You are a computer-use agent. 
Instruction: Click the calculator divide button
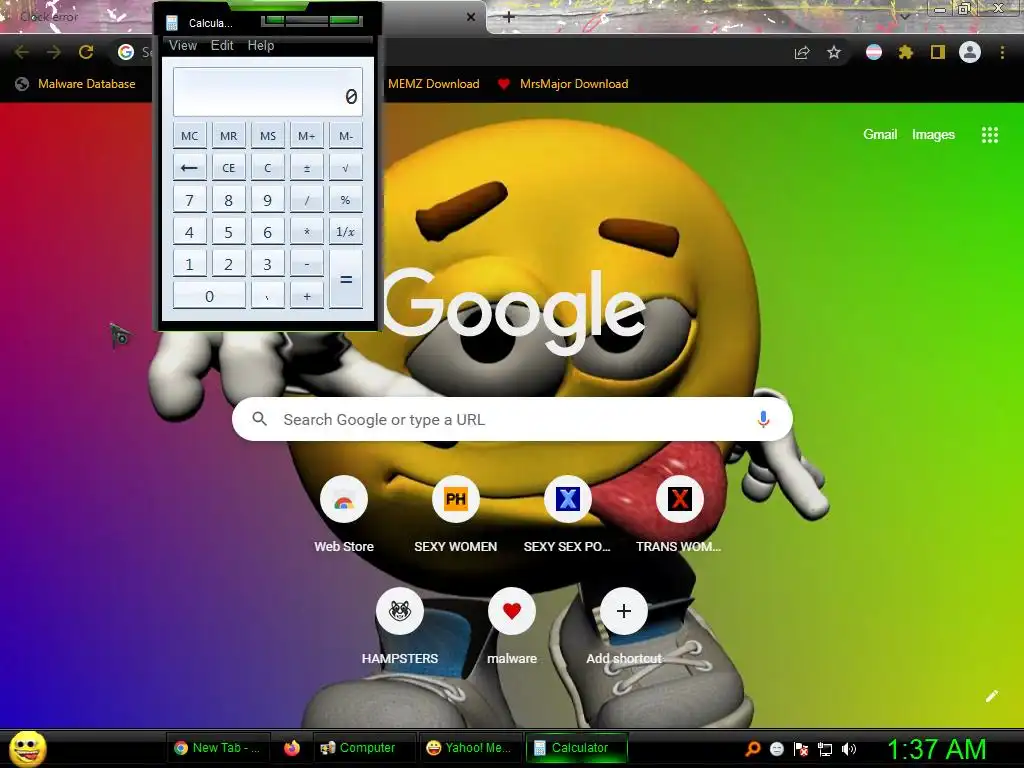306,200
